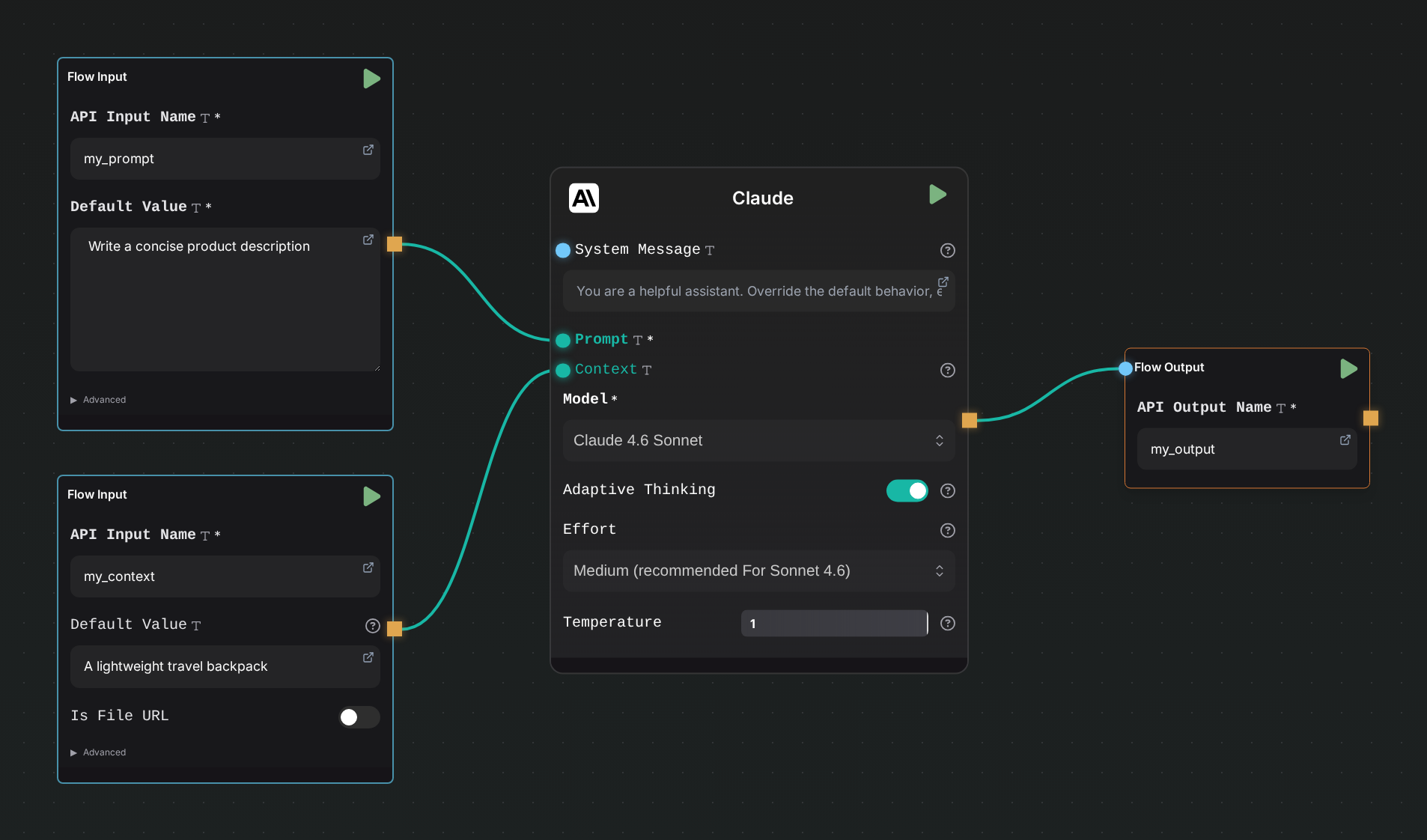Image resolution: width=1427 pixels, height=840 pixels.
Task: Expand the 'Write a concise product description' editor
Action: click(x=368, y=240)
